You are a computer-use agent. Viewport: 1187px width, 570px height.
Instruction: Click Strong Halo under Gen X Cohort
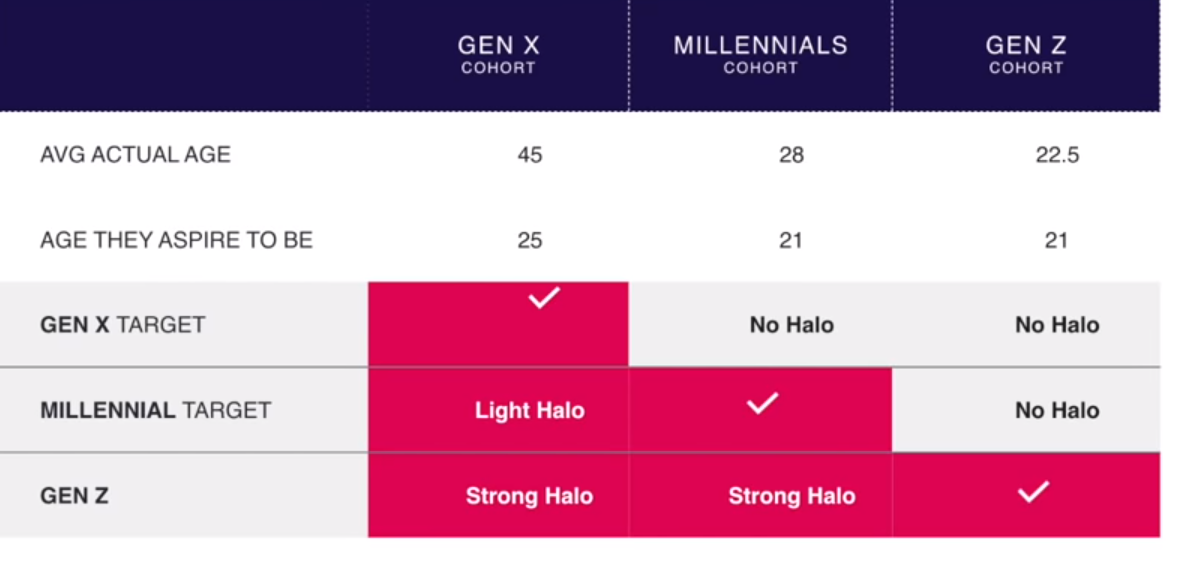pos(529,496)
